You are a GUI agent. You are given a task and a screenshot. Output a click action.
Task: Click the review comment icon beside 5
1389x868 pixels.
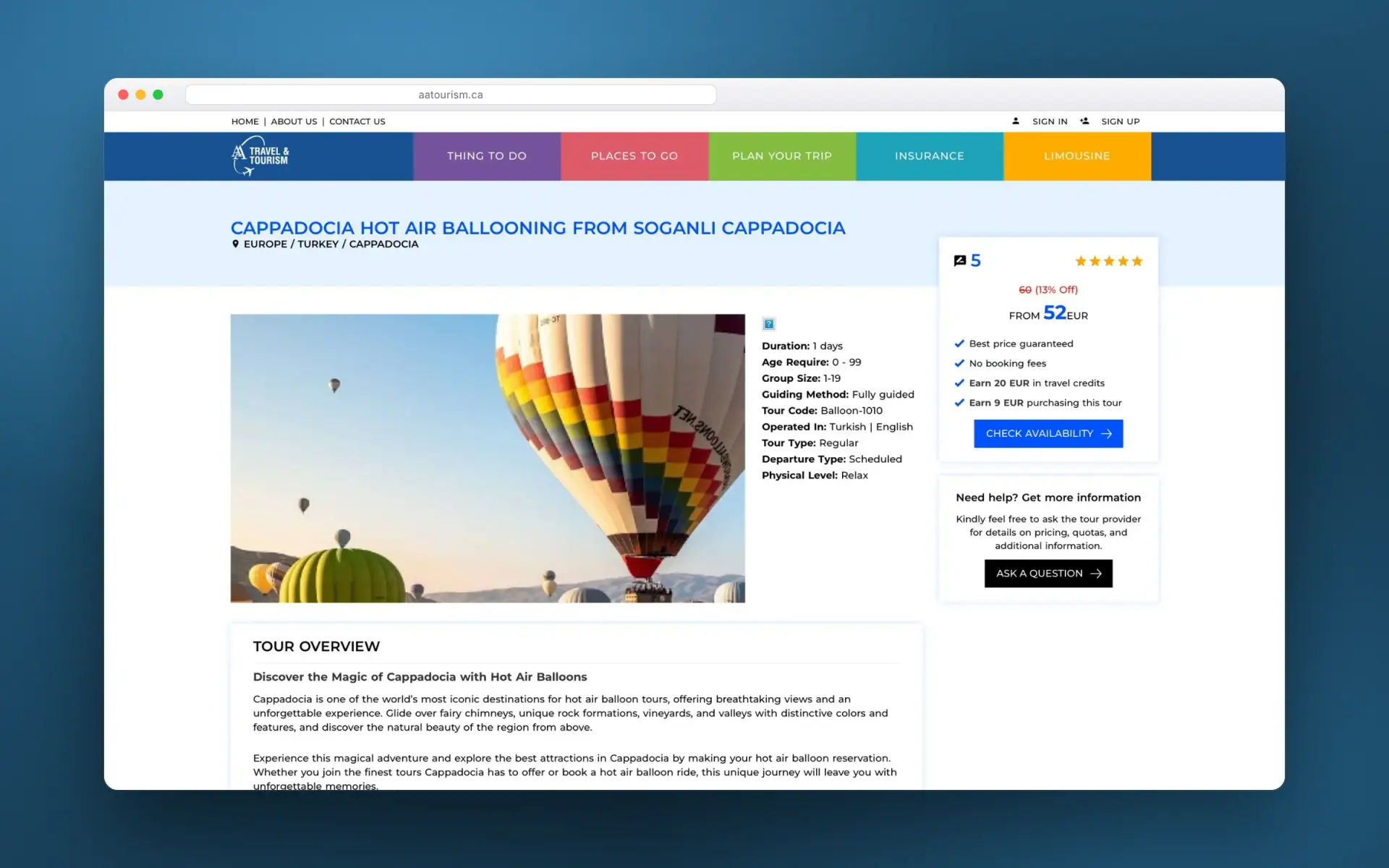tap(960, 261)
